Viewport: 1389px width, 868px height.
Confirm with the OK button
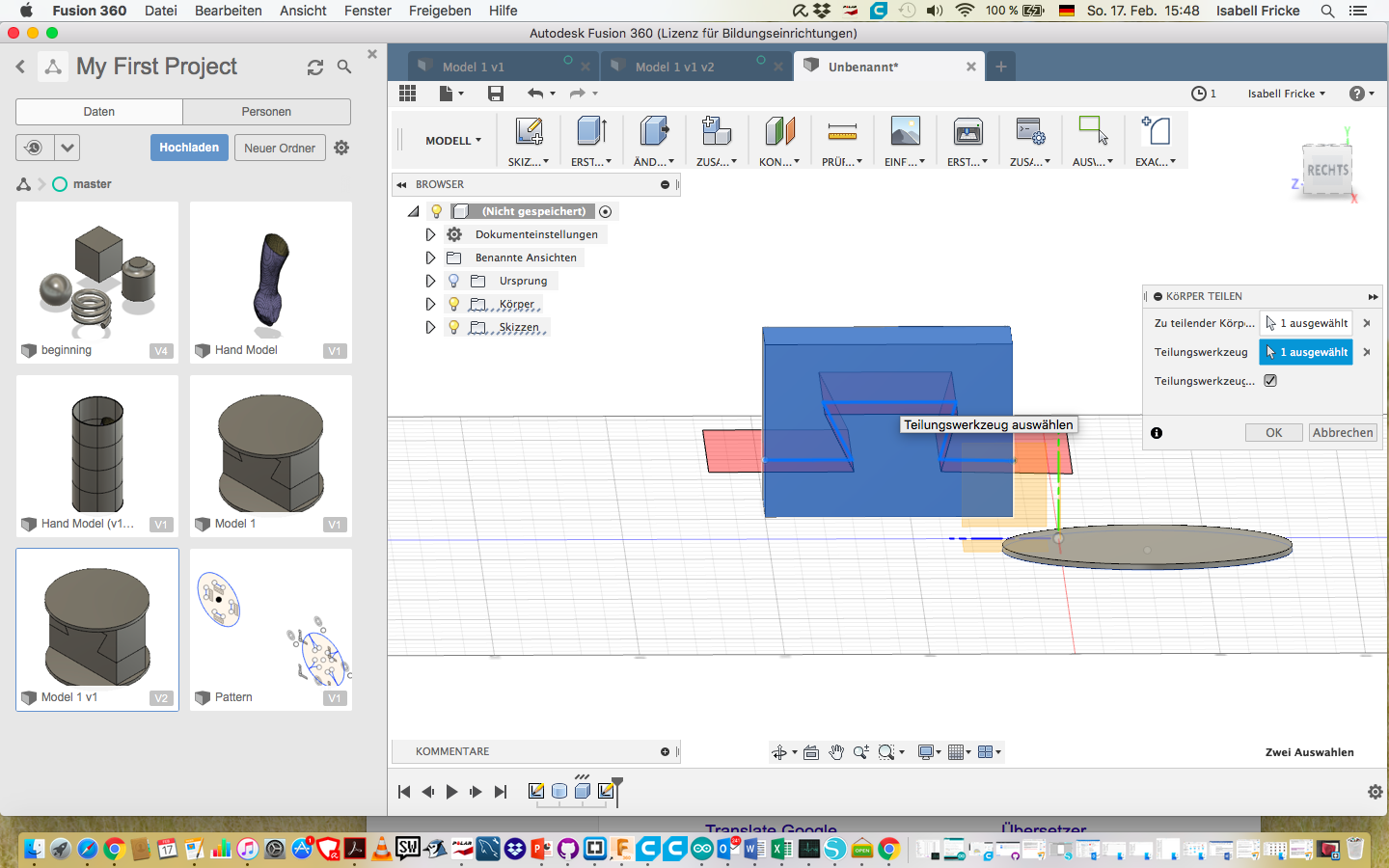pos(1273,433)
